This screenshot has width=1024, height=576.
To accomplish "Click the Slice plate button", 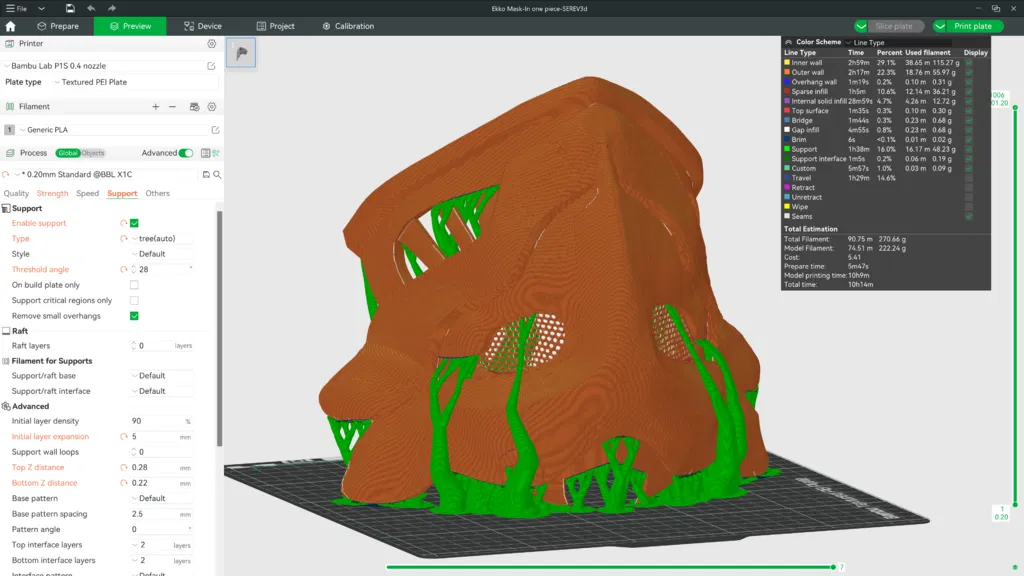I will [896, 26].
